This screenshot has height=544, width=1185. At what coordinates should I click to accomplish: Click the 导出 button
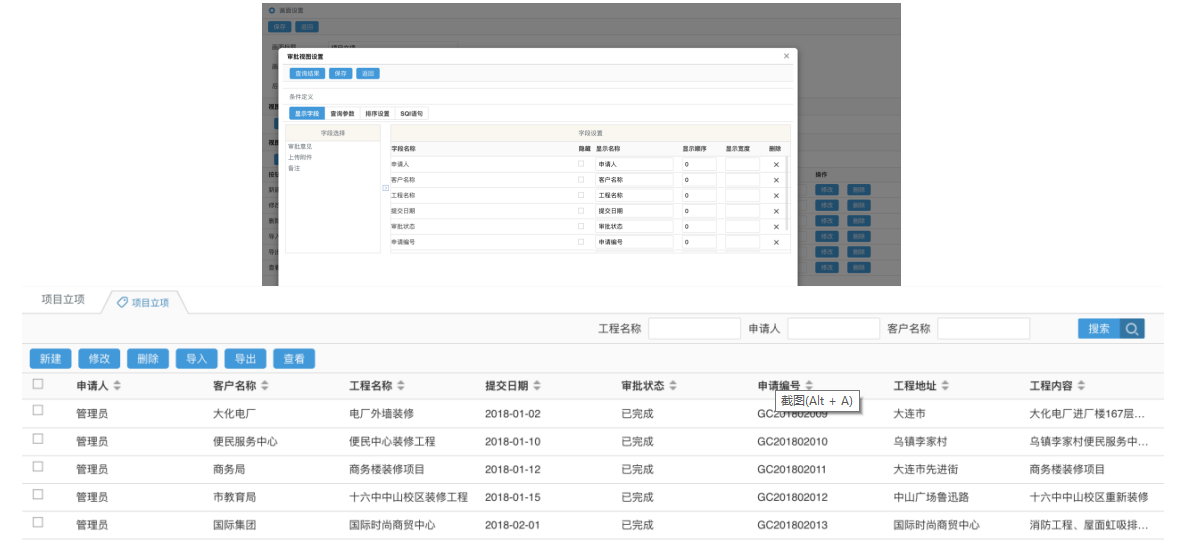pyautogui.click(x=245, y=359)
